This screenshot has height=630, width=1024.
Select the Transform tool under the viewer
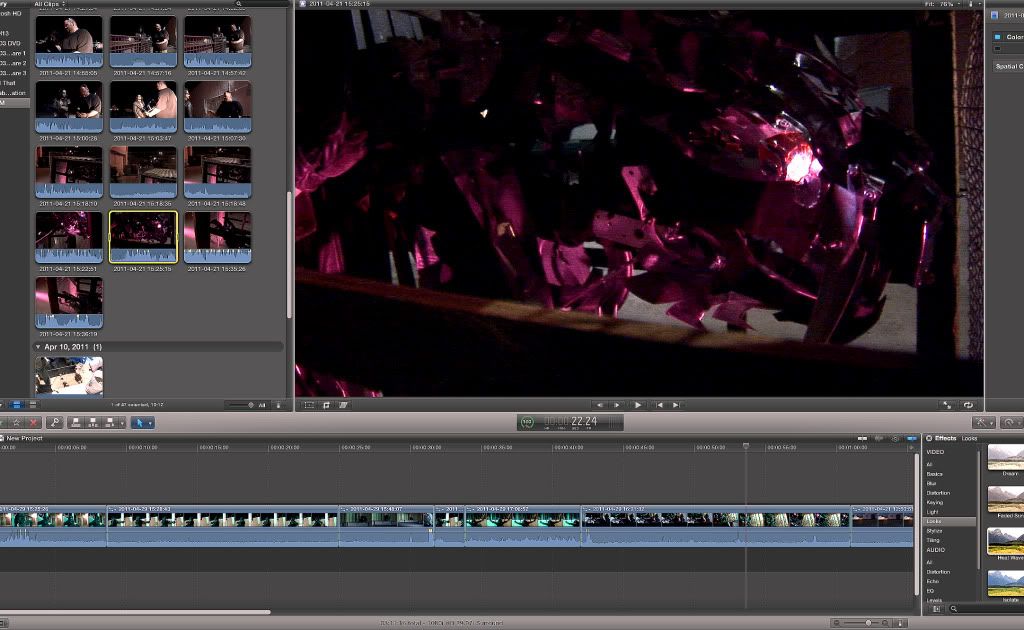tap(309, 405)
